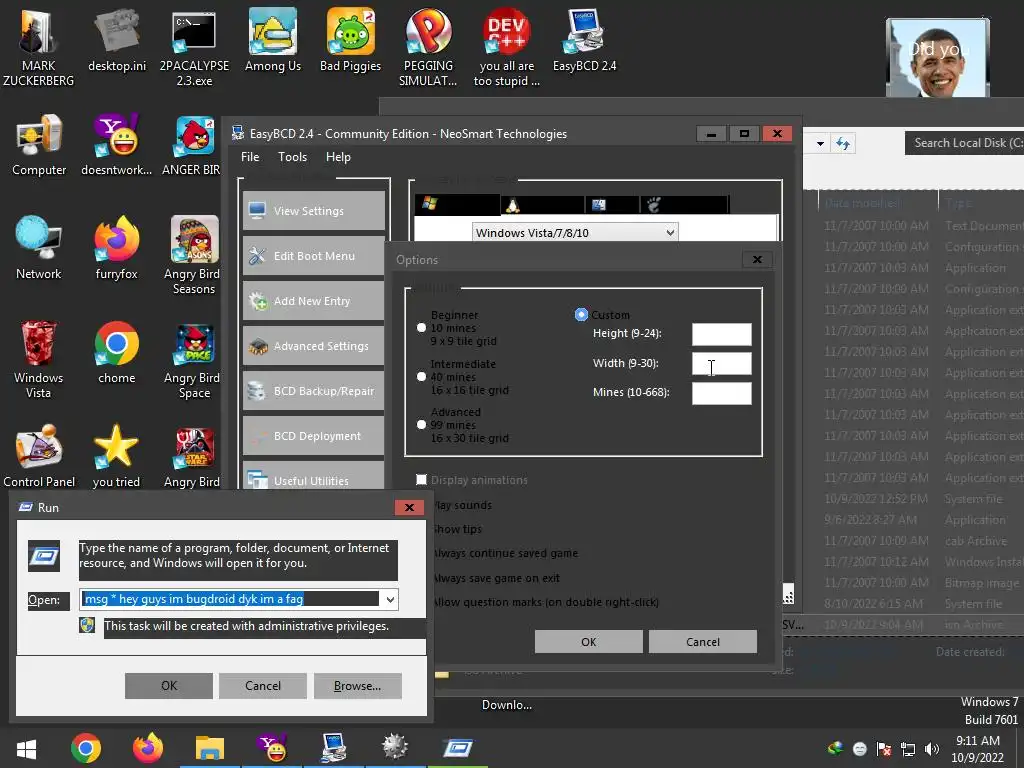Launch Angry Birds Space shortcut
This screenshot has width=1024, height=768.
click(193, 359)
